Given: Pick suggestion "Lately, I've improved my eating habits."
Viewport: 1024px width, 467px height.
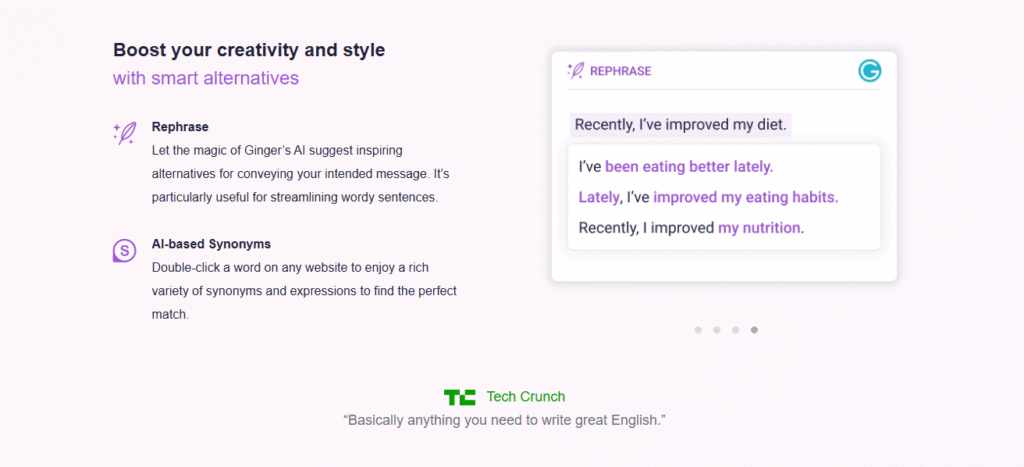Looking at the screenshot, I should 708,197.
